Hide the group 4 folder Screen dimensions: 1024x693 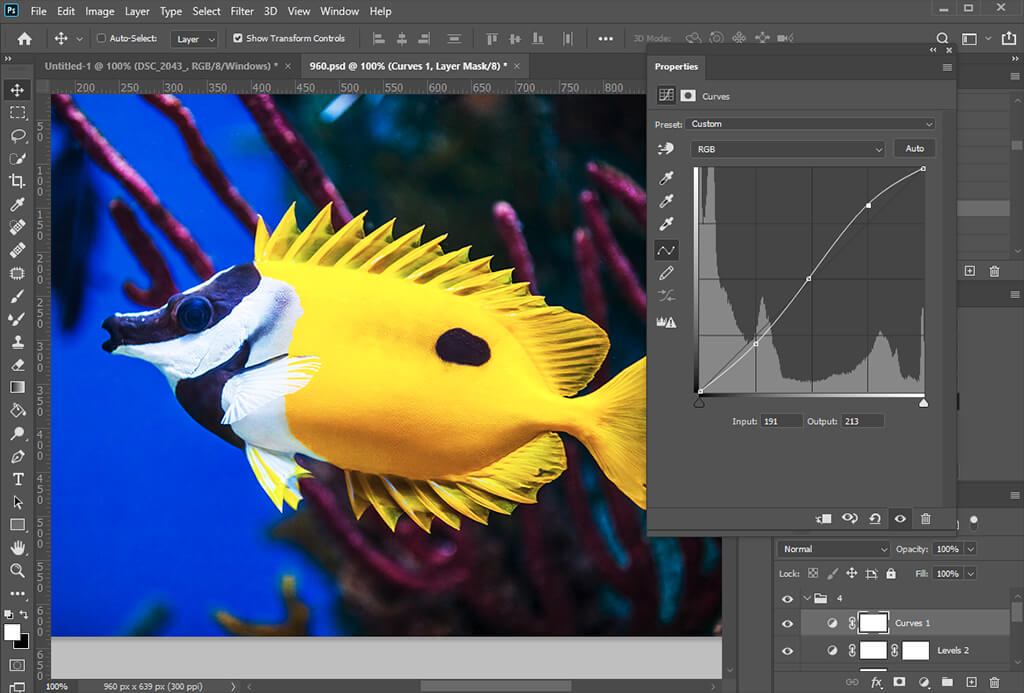[788, 599]
